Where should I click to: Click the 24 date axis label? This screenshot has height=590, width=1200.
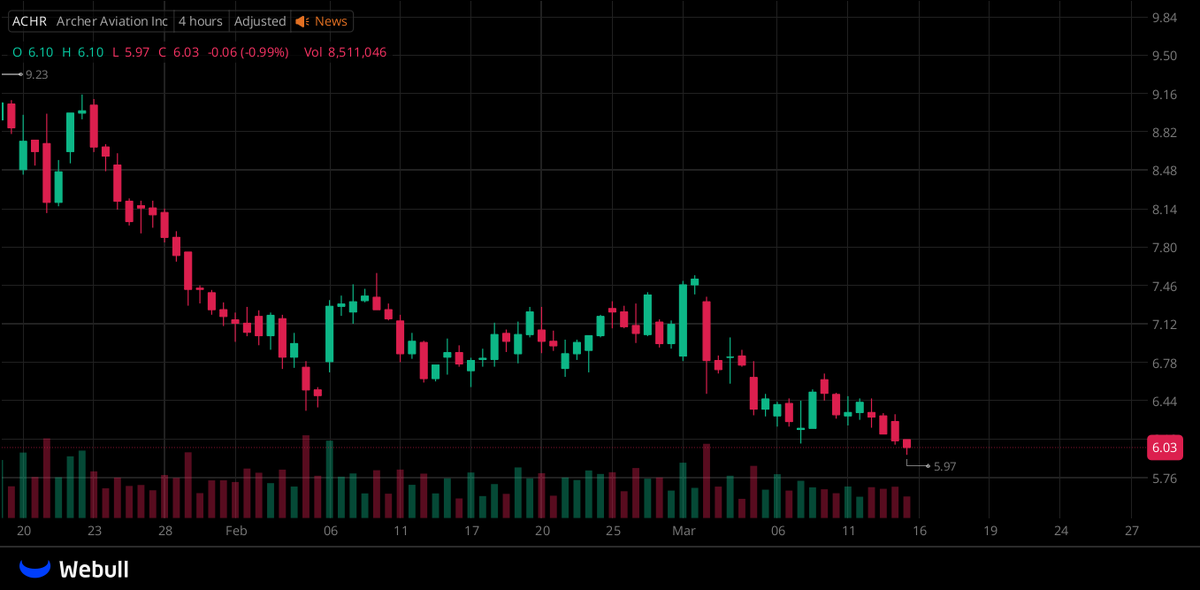click(1061, 531)
